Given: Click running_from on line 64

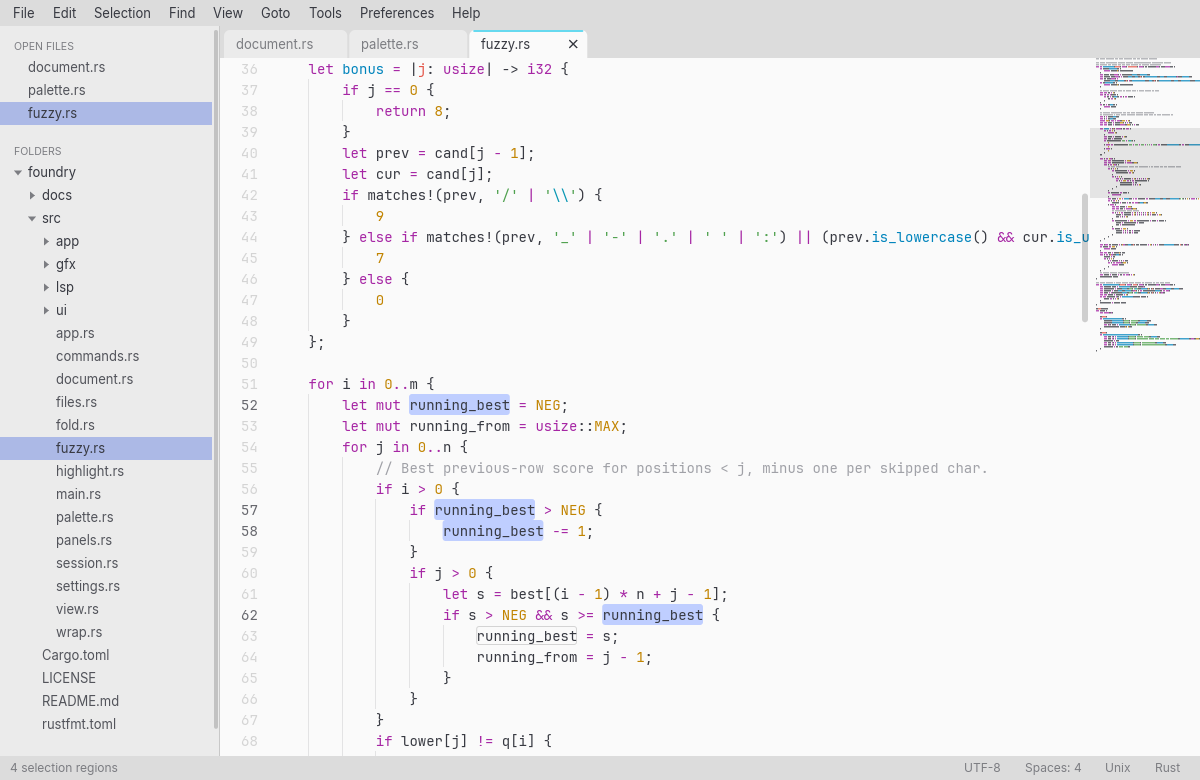Looking at the screenshot, I should coord(527,657).
